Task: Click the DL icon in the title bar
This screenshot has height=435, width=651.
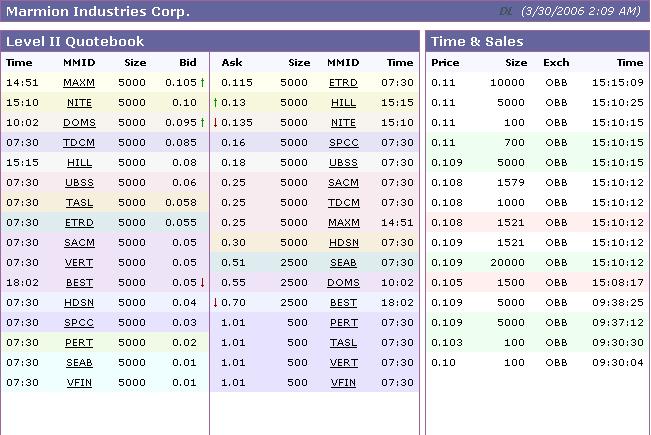Action: pos(506,11)
